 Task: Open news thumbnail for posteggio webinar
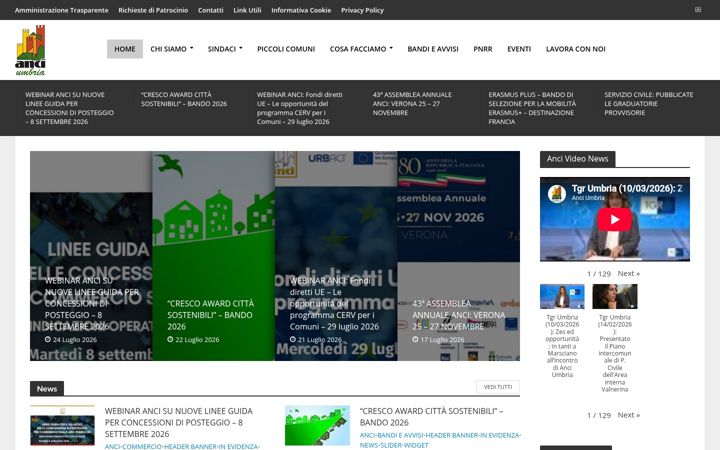coord(62,426)
